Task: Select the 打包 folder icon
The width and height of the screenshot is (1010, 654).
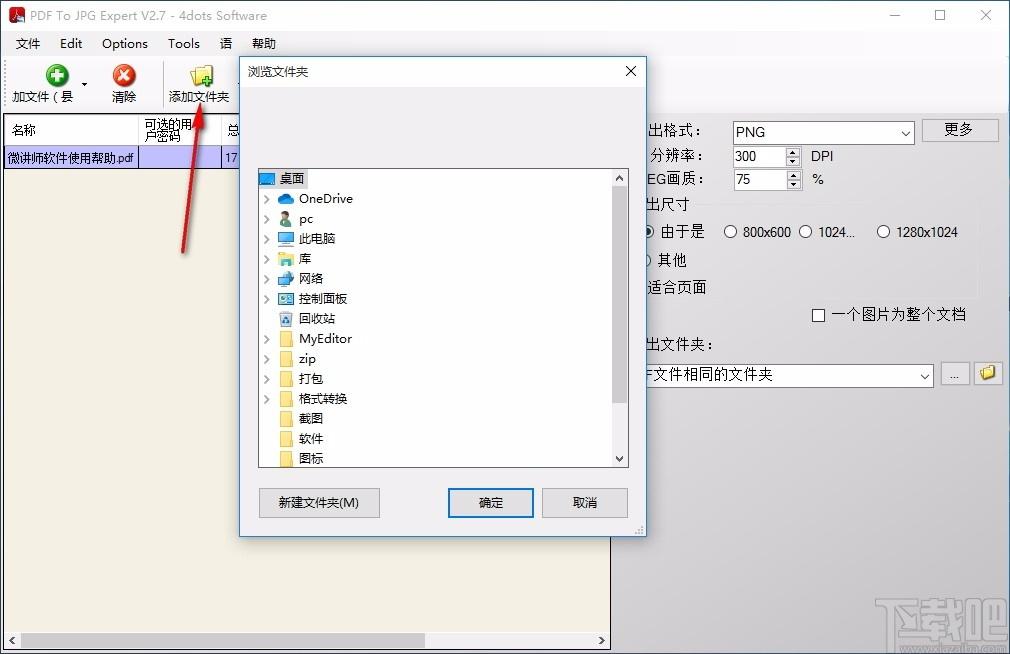Action: (287, 379)
